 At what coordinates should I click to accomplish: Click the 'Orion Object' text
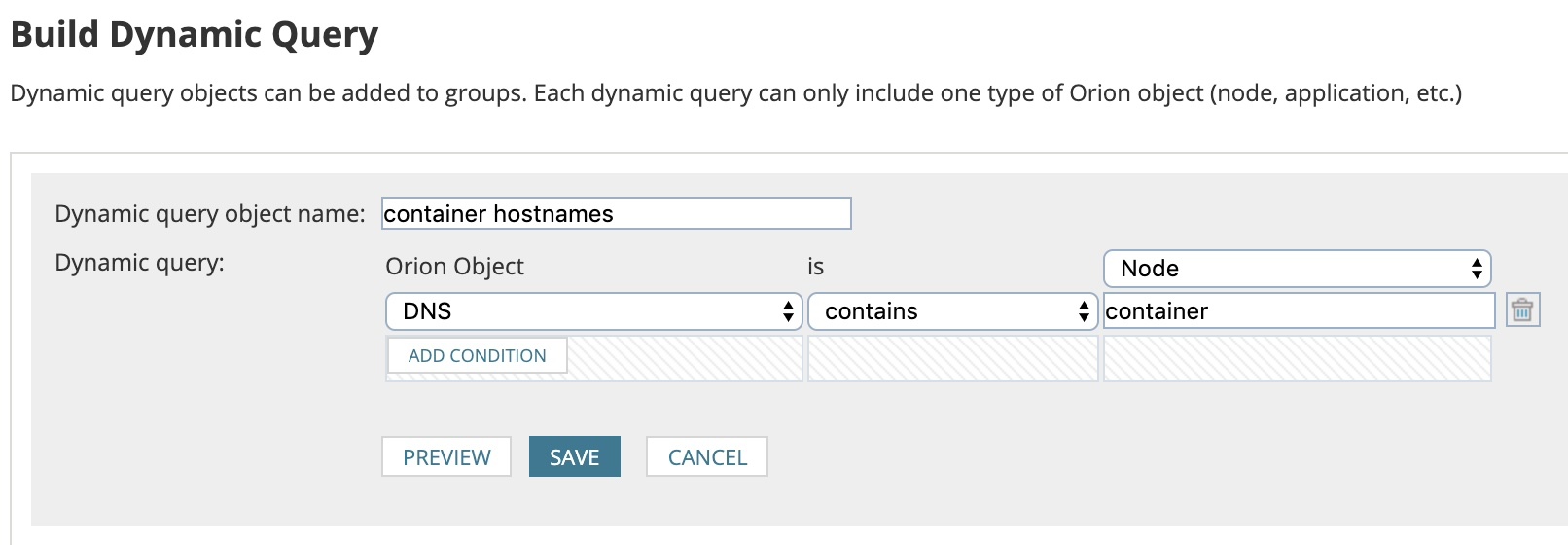pos(454,267)
